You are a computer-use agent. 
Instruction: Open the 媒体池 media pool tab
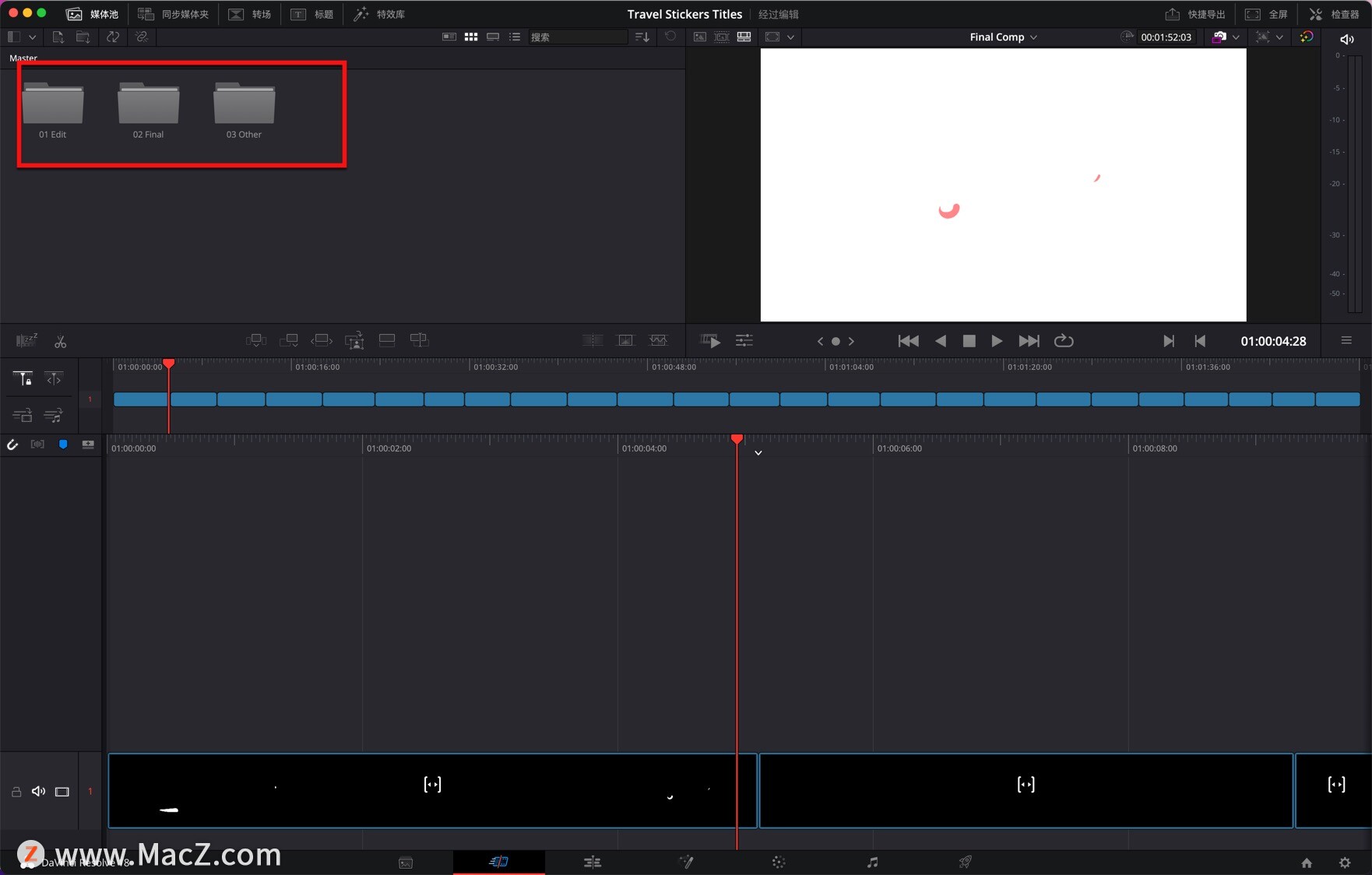tap(93, 14)
